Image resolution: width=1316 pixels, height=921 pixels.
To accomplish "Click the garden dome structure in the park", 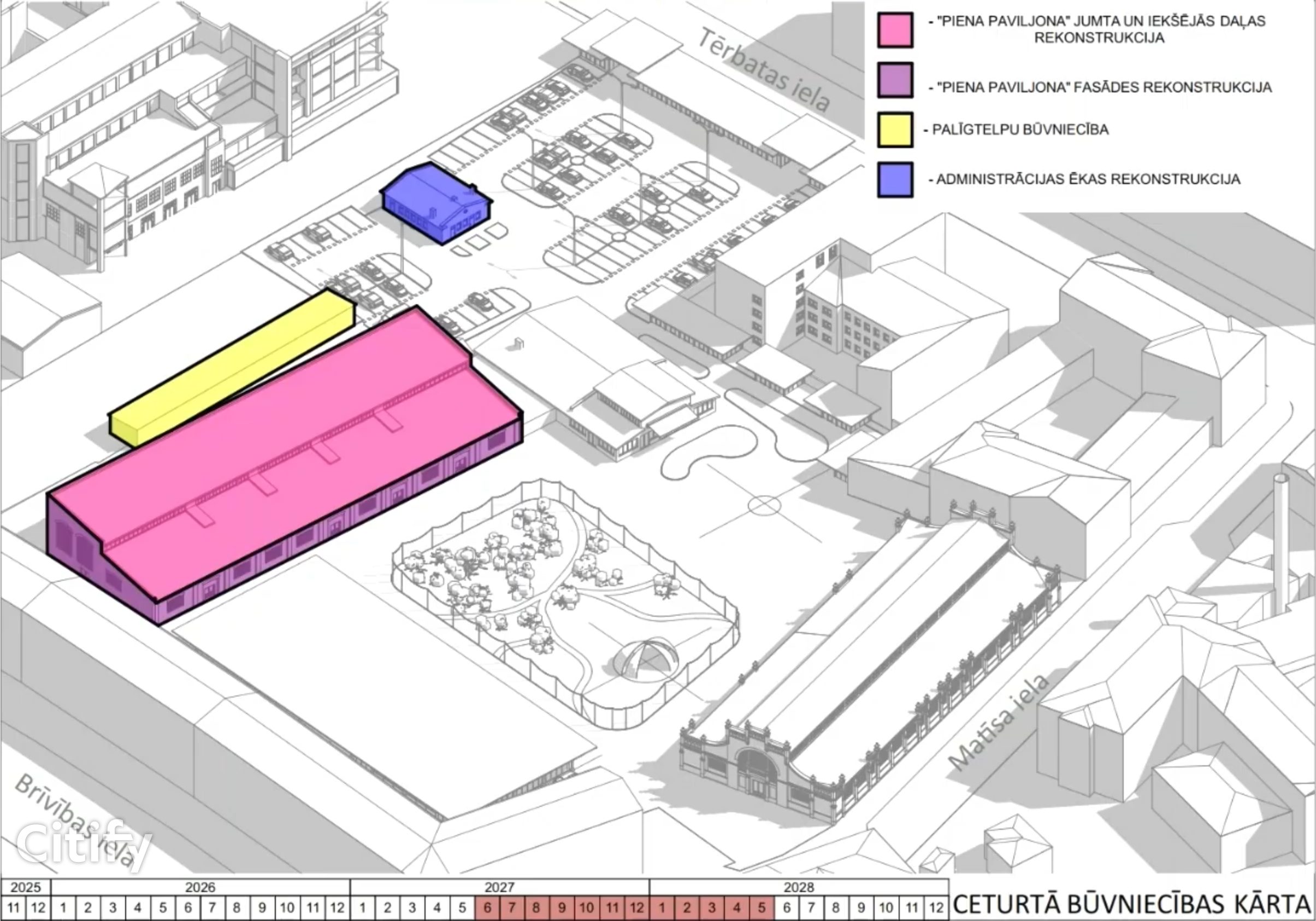I will click(x=647, y=660).
